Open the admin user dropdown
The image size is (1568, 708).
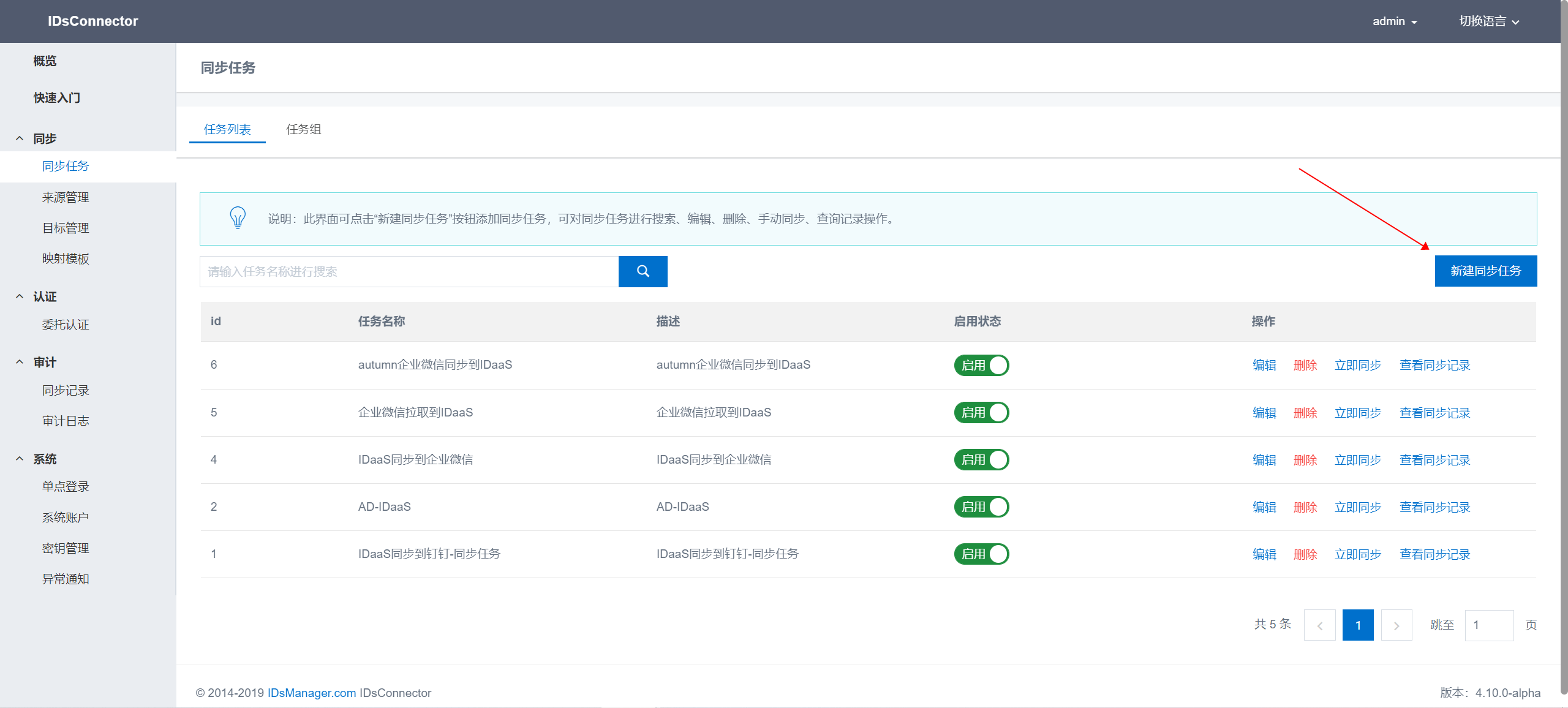click(x=1395, y=21)
